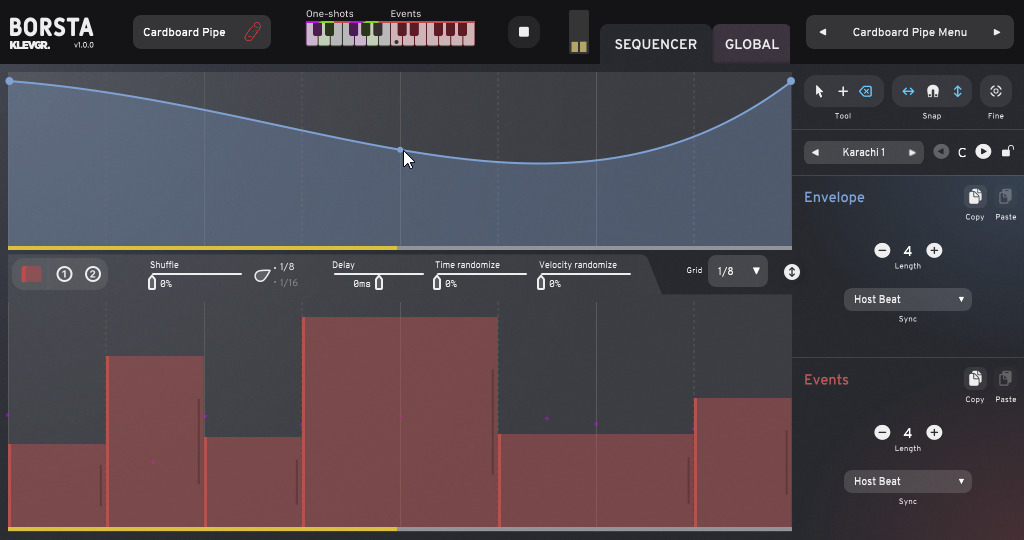Go to next Cardboard Pipe Menu item
Screen dimensions: 1024x540
(x=997, y=32)
